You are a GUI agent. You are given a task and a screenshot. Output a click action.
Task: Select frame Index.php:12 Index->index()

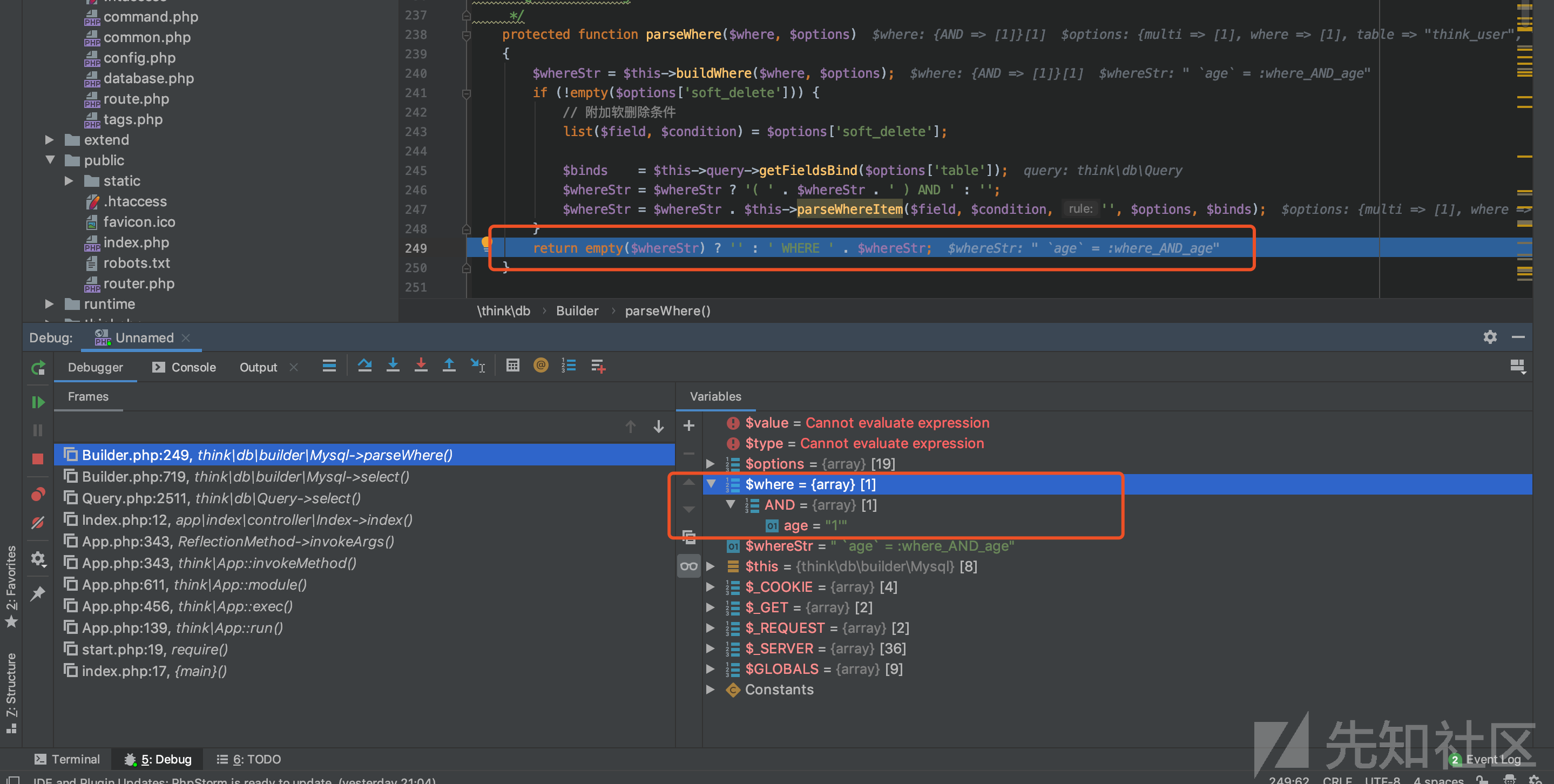tap(364, 520)
